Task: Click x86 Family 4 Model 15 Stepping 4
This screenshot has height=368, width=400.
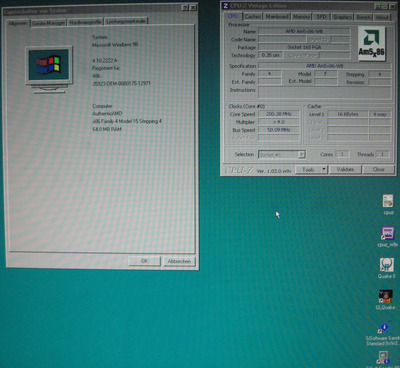Action: tap(127, 121)
